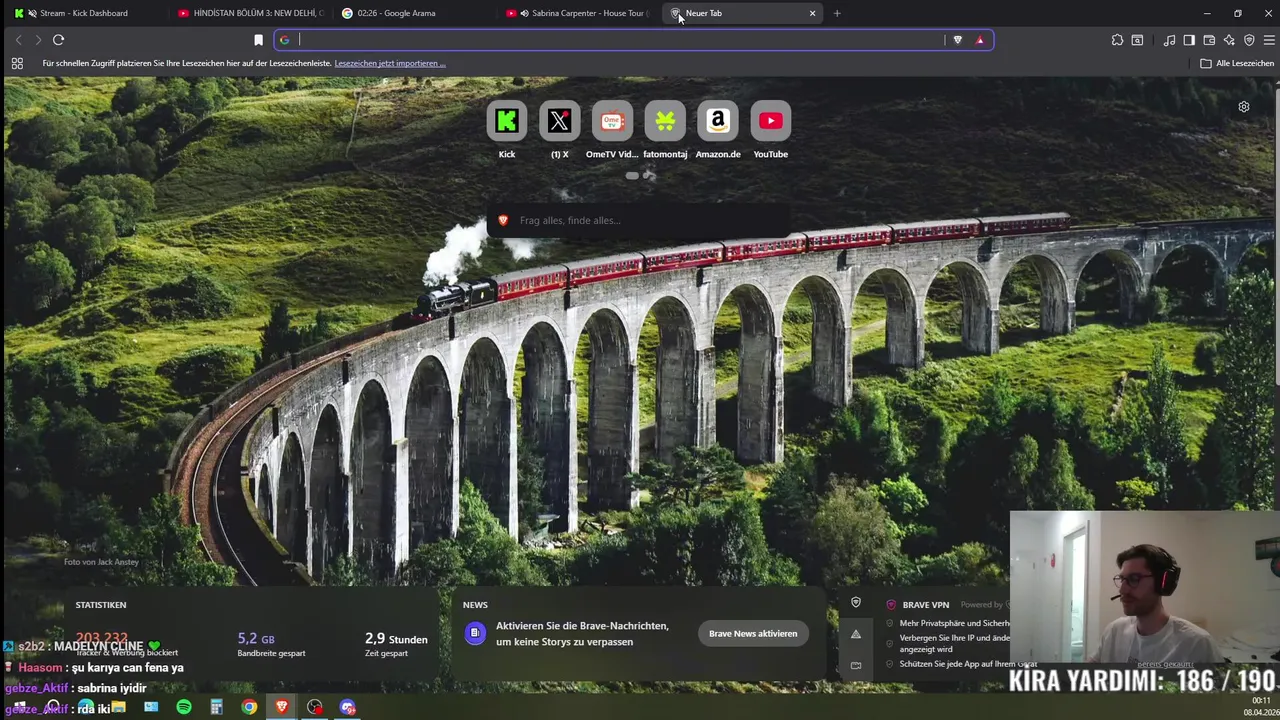Switch to the Sabrina Carpenter House Tour tab
This screenshot has height=720, width=1280.
[x=580, y=13]
